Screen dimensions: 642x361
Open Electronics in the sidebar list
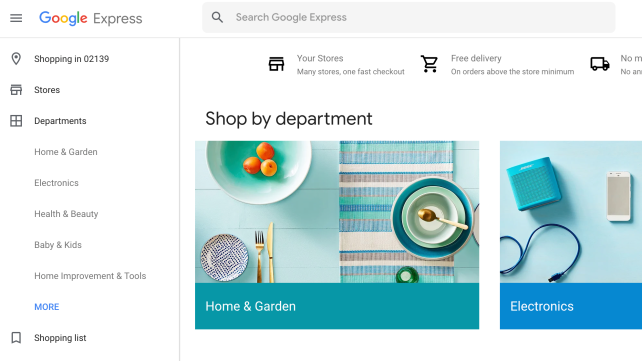(57, 183)
